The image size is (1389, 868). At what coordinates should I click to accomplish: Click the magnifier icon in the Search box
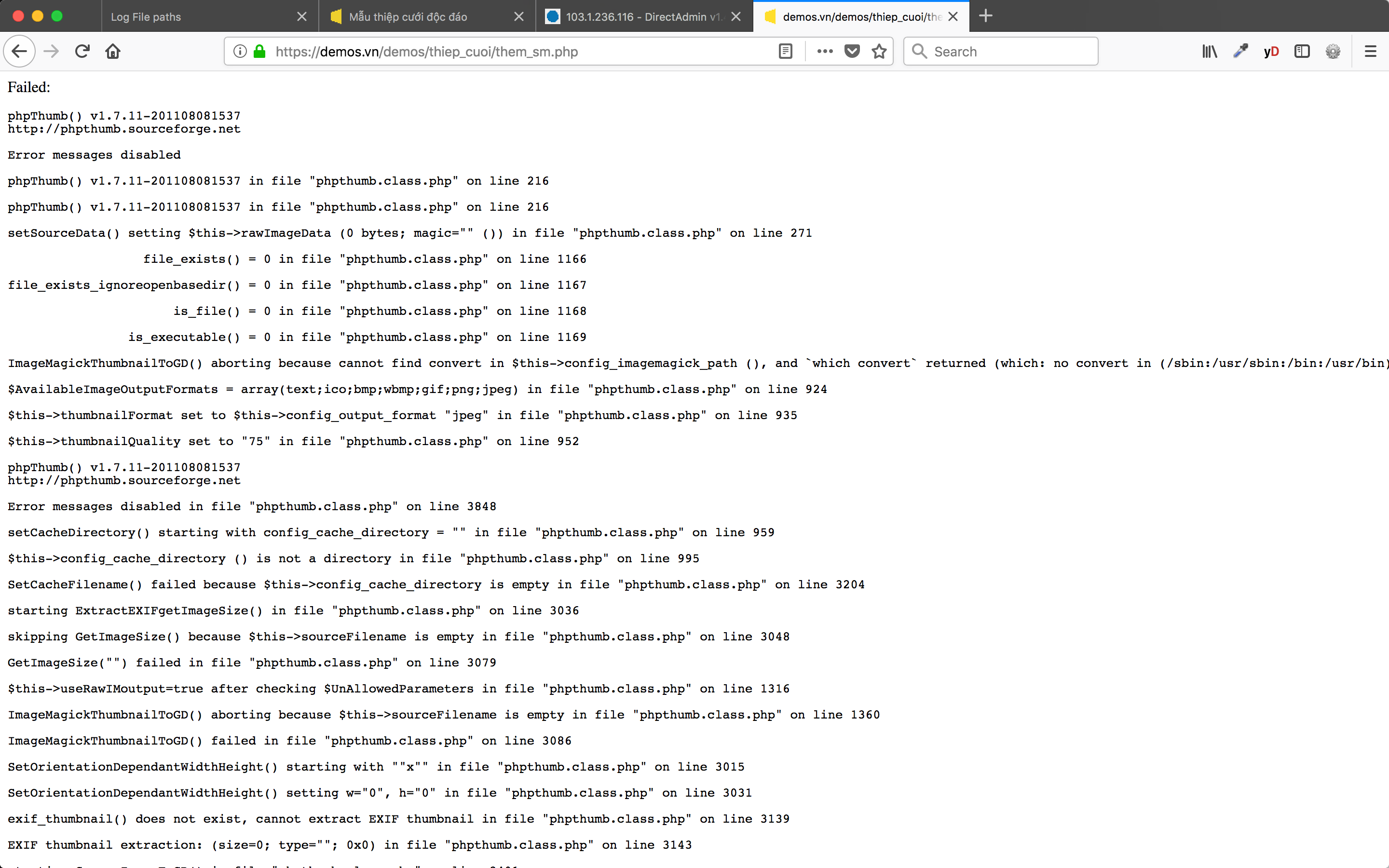[919, 52]
